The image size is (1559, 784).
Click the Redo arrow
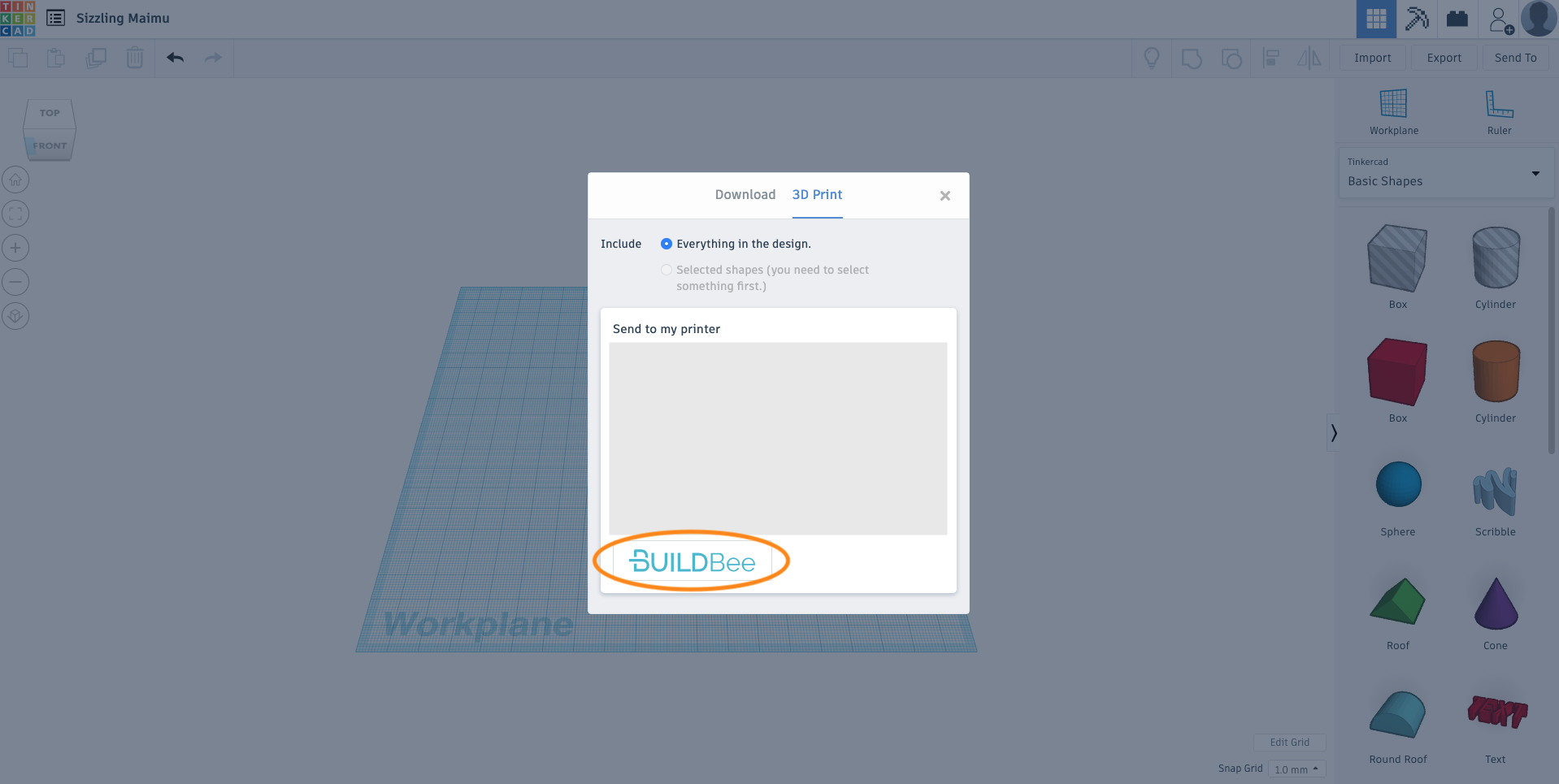click(x=213, y=58)
